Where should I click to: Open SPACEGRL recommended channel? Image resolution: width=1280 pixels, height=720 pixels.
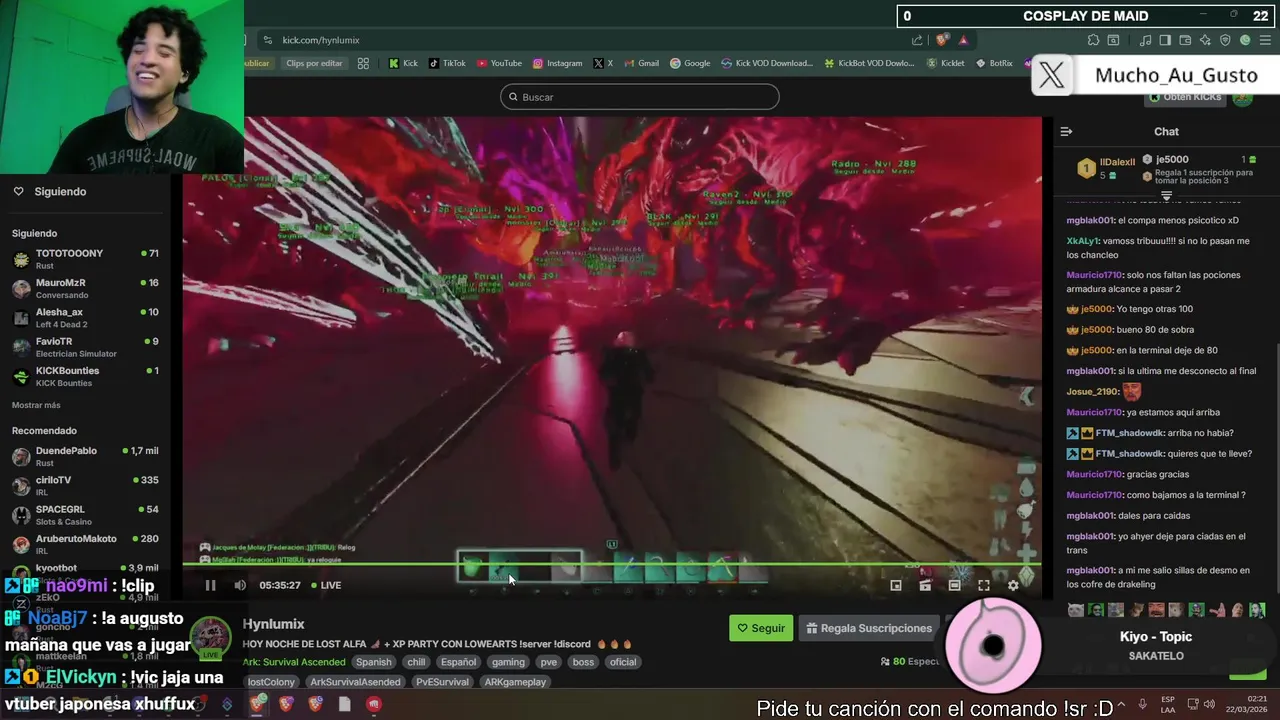(x=85, y=515)
